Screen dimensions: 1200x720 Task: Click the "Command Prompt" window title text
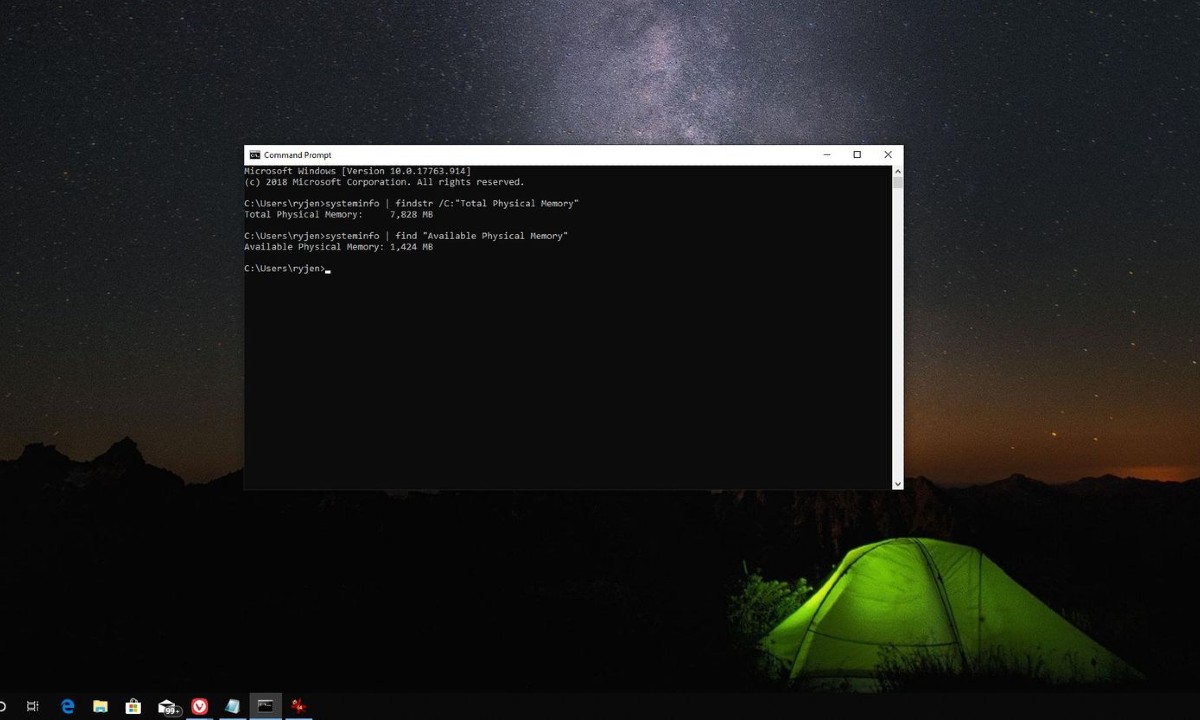coord(297,155)
